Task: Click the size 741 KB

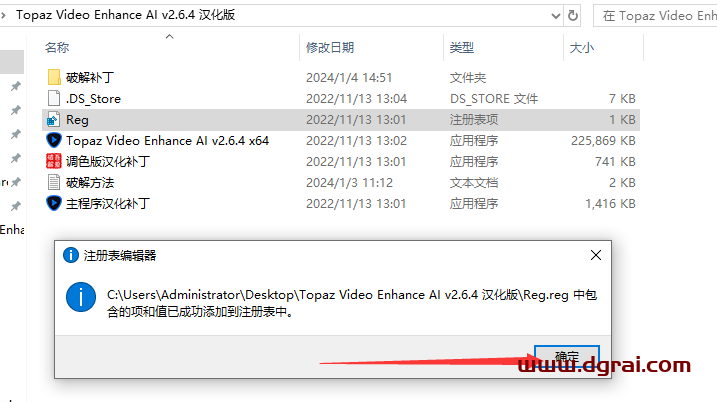Action: click(x=615, y=162)
